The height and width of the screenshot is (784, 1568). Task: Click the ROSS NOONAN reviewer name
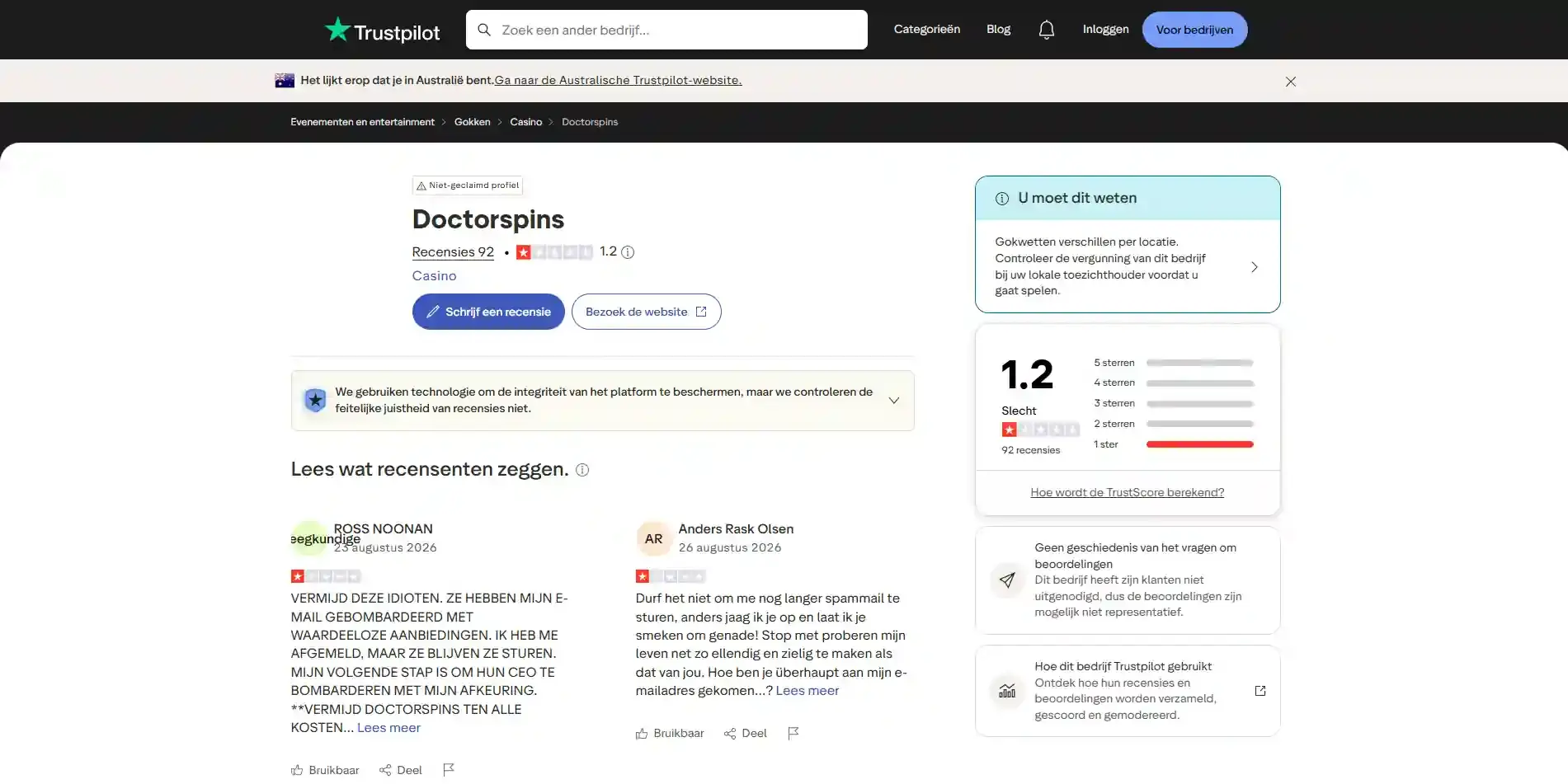(383, 529)
